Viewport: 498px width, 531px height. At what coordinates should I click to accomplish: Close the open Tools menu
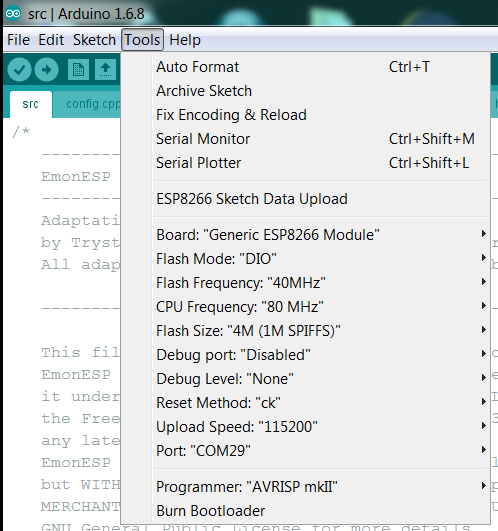(142, 40)
